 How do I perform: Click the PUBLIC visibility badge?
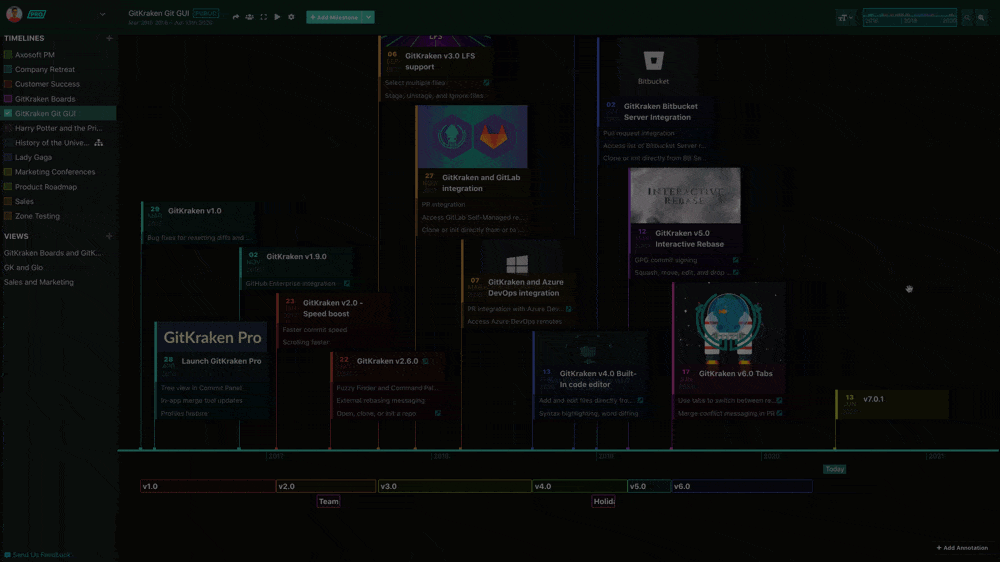click(206, 13)
